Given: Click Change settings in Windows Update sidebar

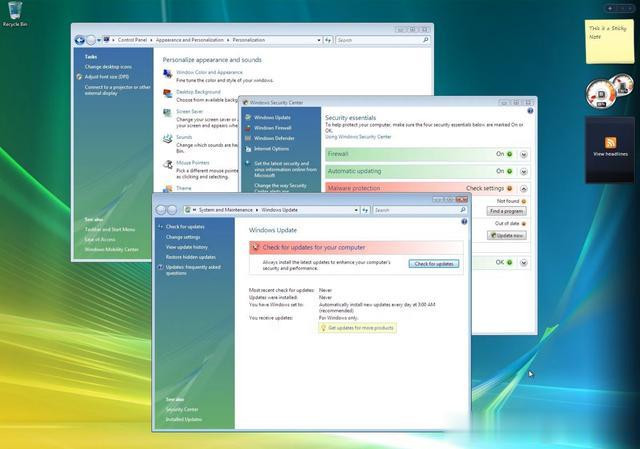Looking at the screenshot, I should [183, 237].
